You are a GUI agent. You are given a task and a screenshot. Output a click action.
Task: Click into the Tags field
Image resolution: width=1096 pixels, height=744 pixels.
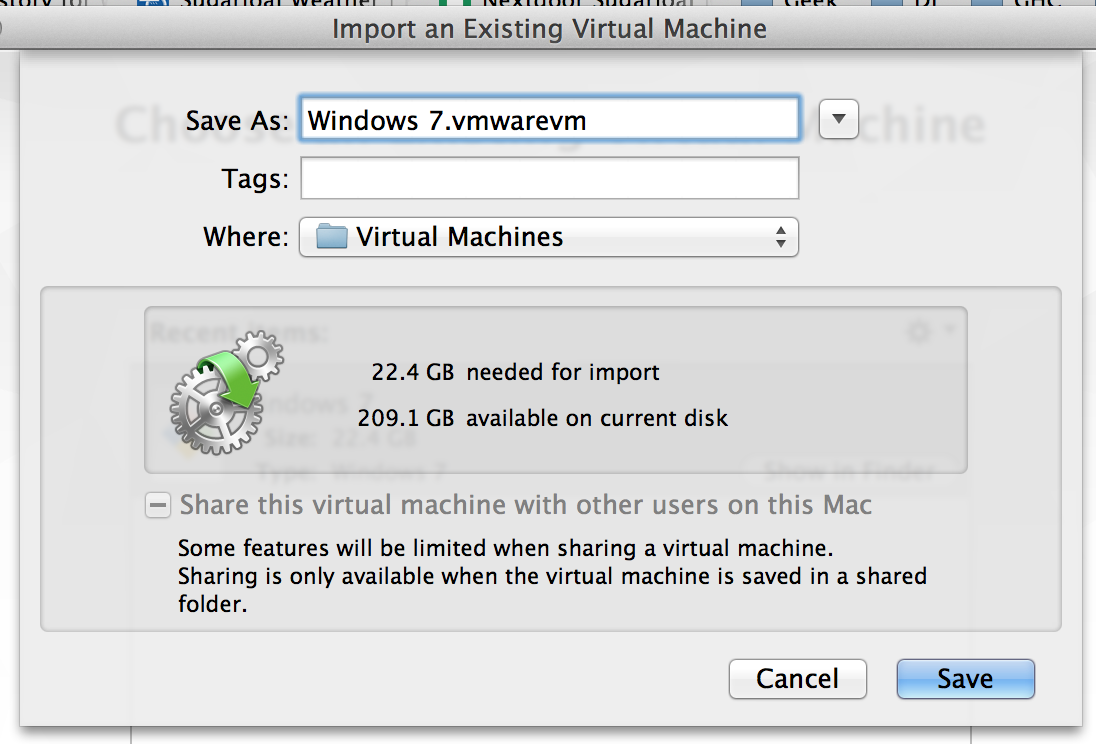pyautogui.click(x=548, y=179)
